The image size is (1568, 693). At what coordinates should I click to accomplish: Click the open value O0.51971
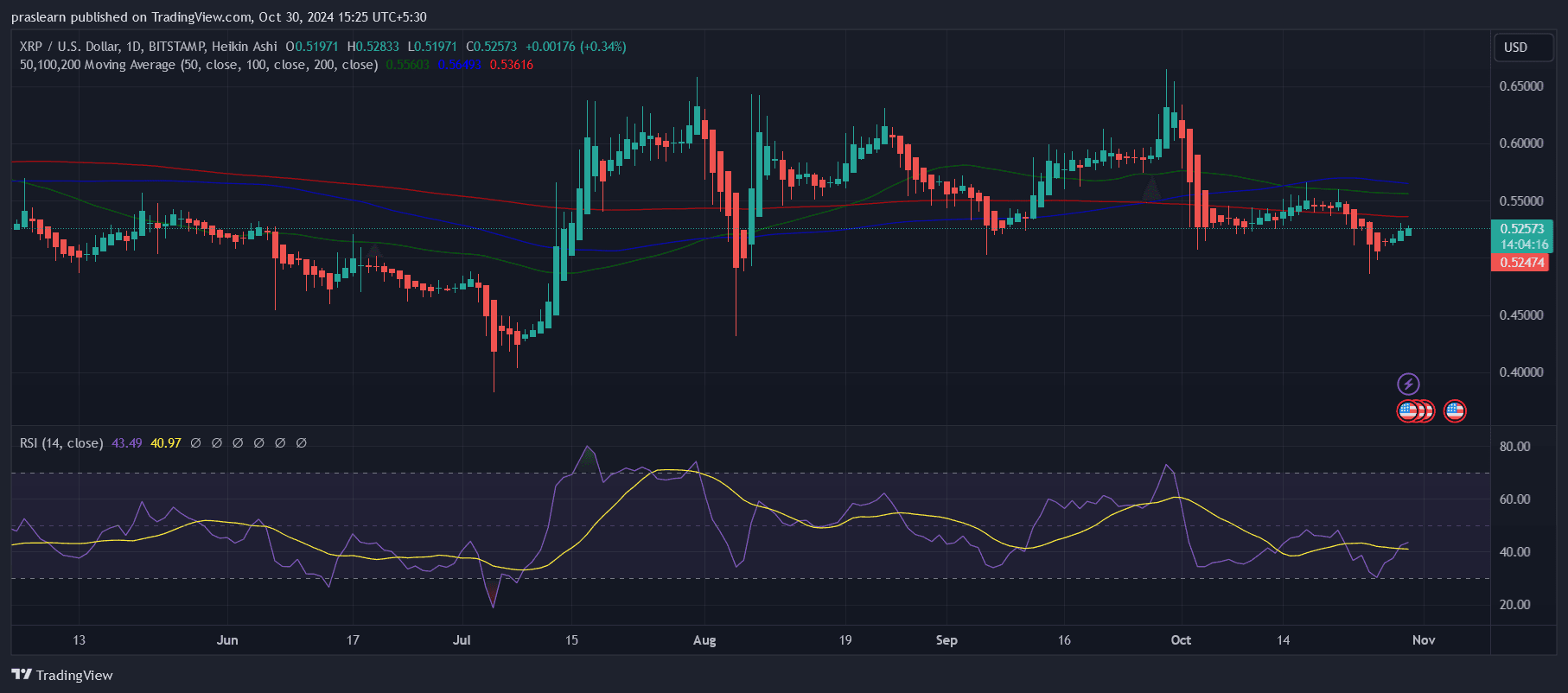(312, 47)
